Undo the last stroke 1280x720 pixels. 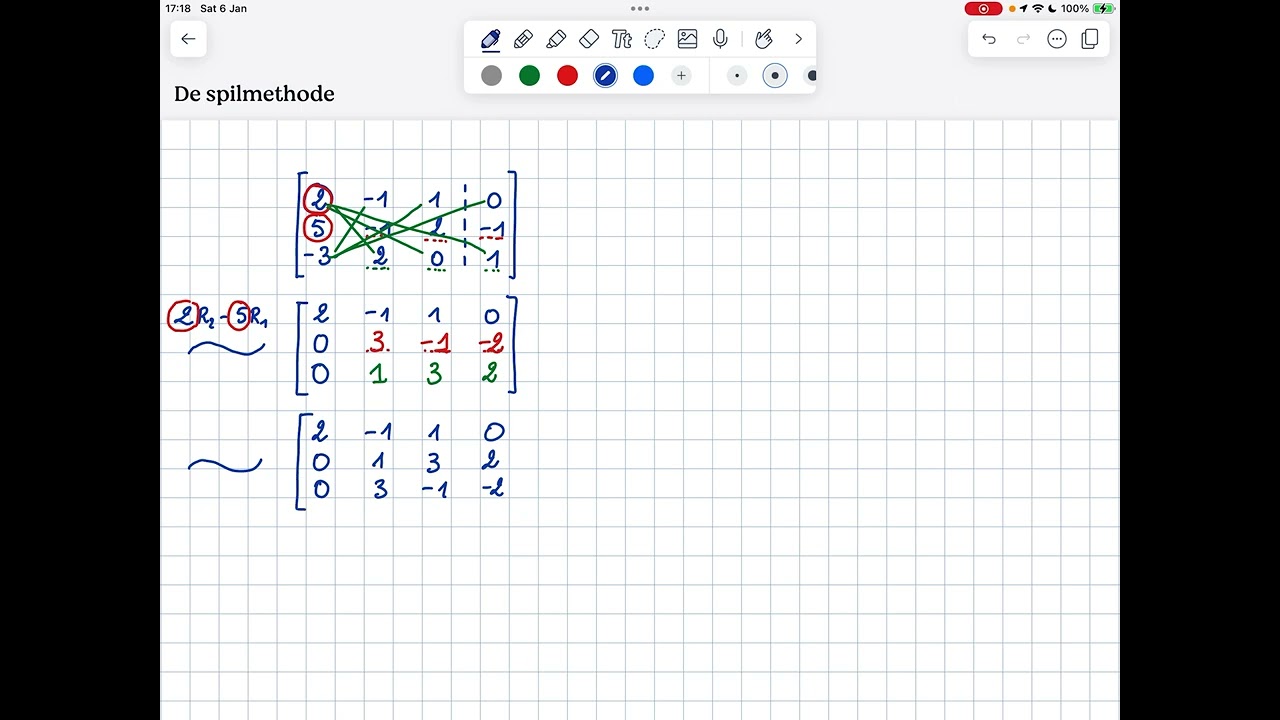click(989, 39)
